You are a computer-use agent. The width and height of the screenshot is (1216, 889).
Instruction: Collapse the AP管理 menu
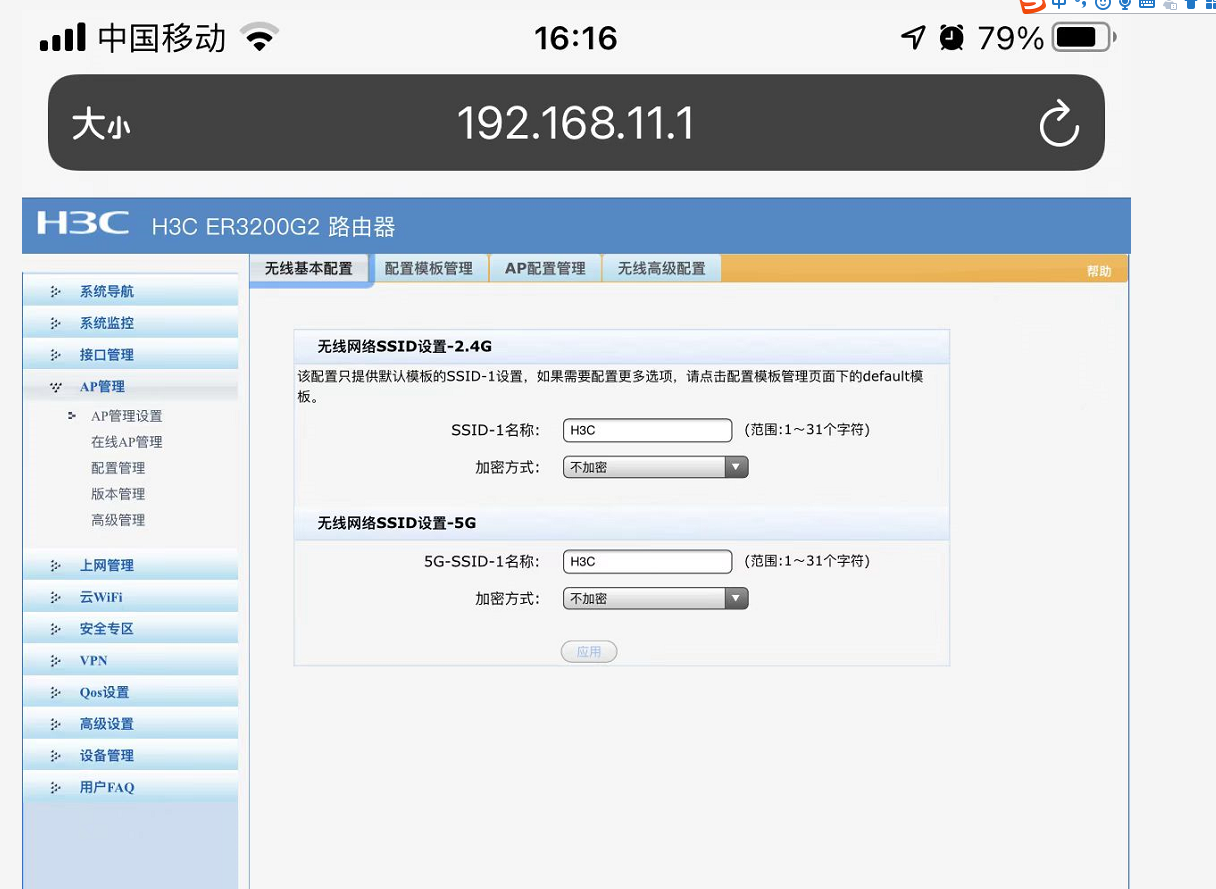[x=130, y=387]
